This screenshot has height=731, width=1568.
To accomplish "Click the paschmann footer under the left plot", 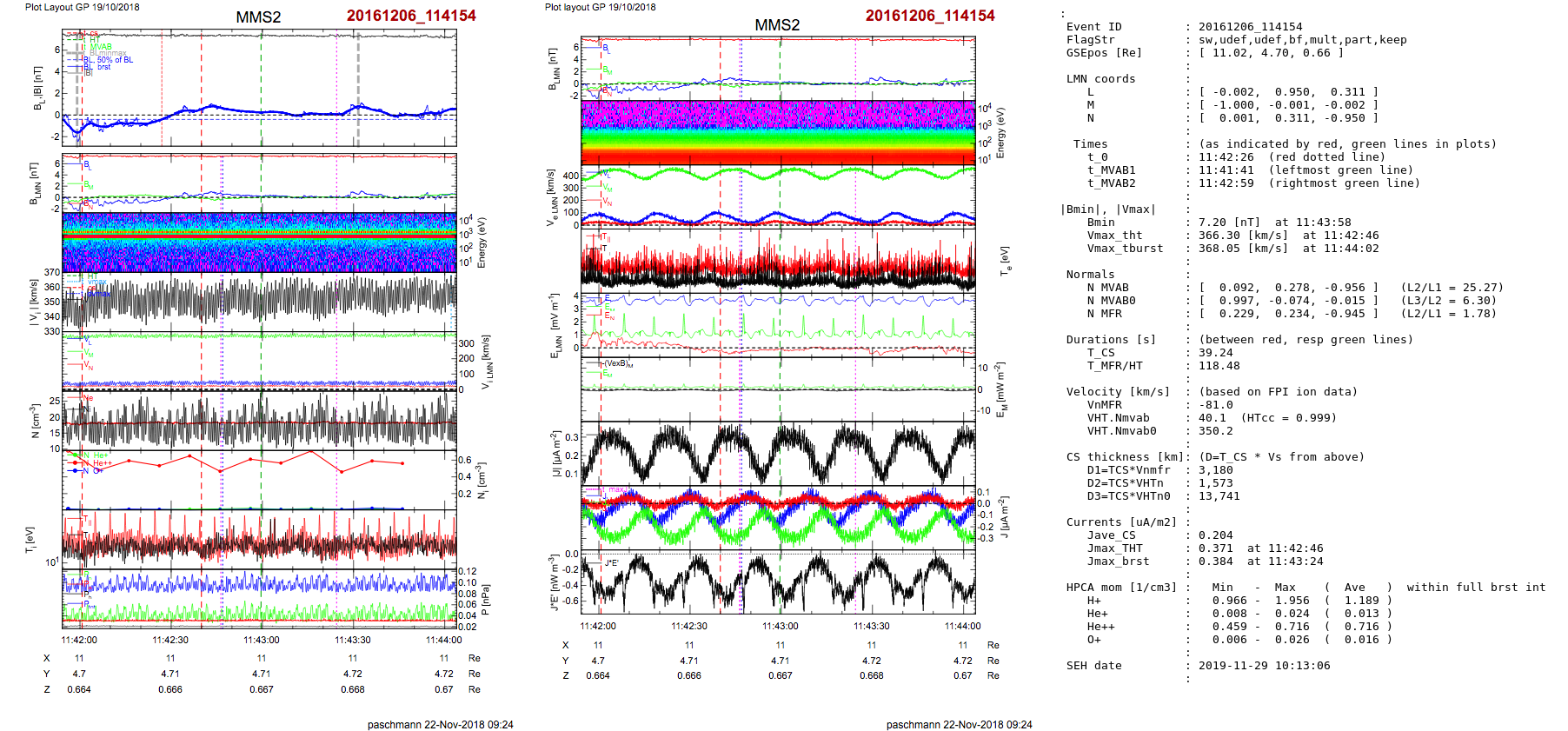I will (x=440, y=724).
